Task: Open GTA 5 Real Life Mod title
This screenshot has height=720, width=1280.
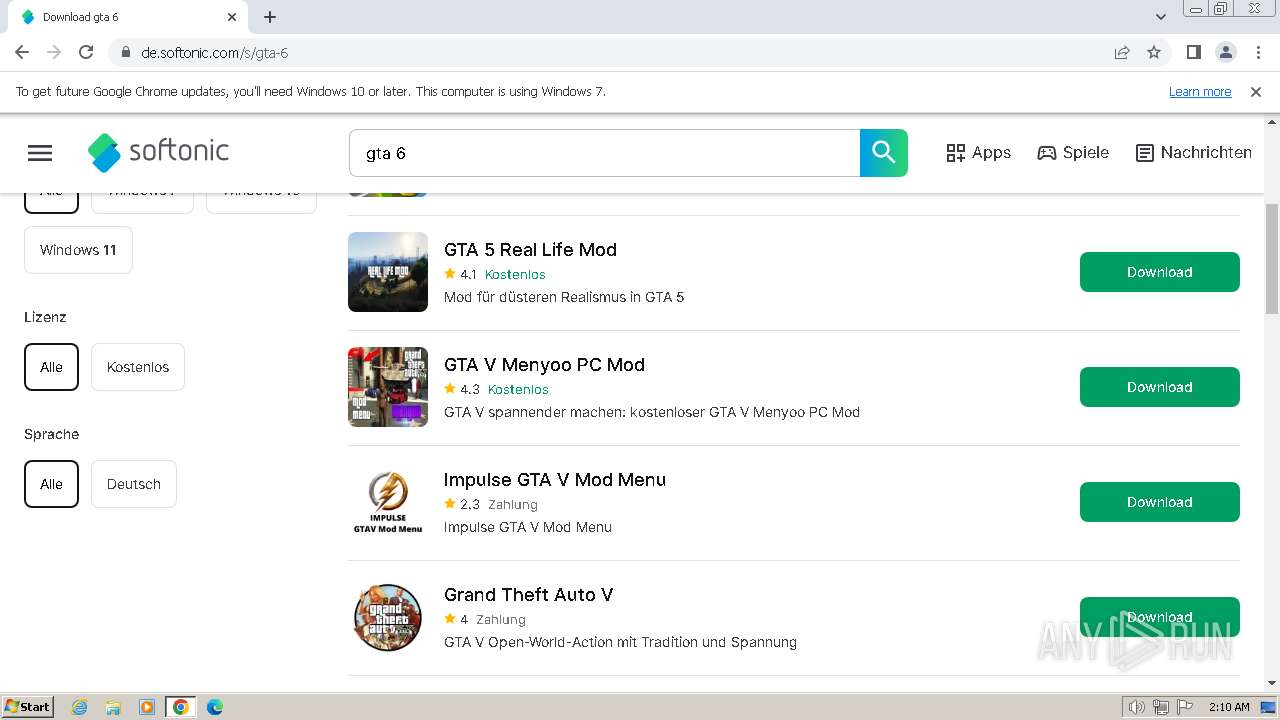Action: coord(530,250)
